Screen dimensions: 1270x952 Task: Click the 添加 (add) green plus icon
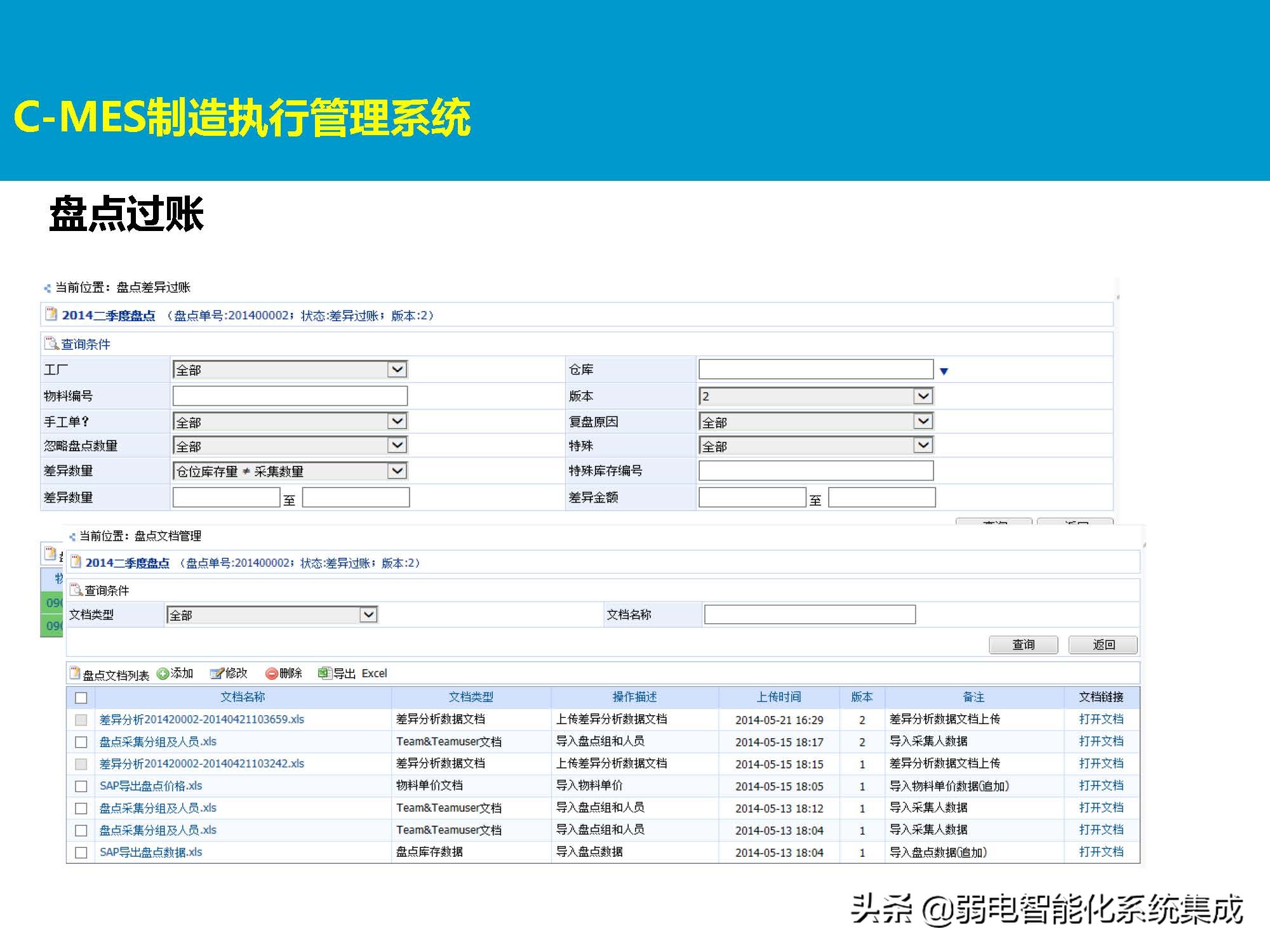click(163, 673)
